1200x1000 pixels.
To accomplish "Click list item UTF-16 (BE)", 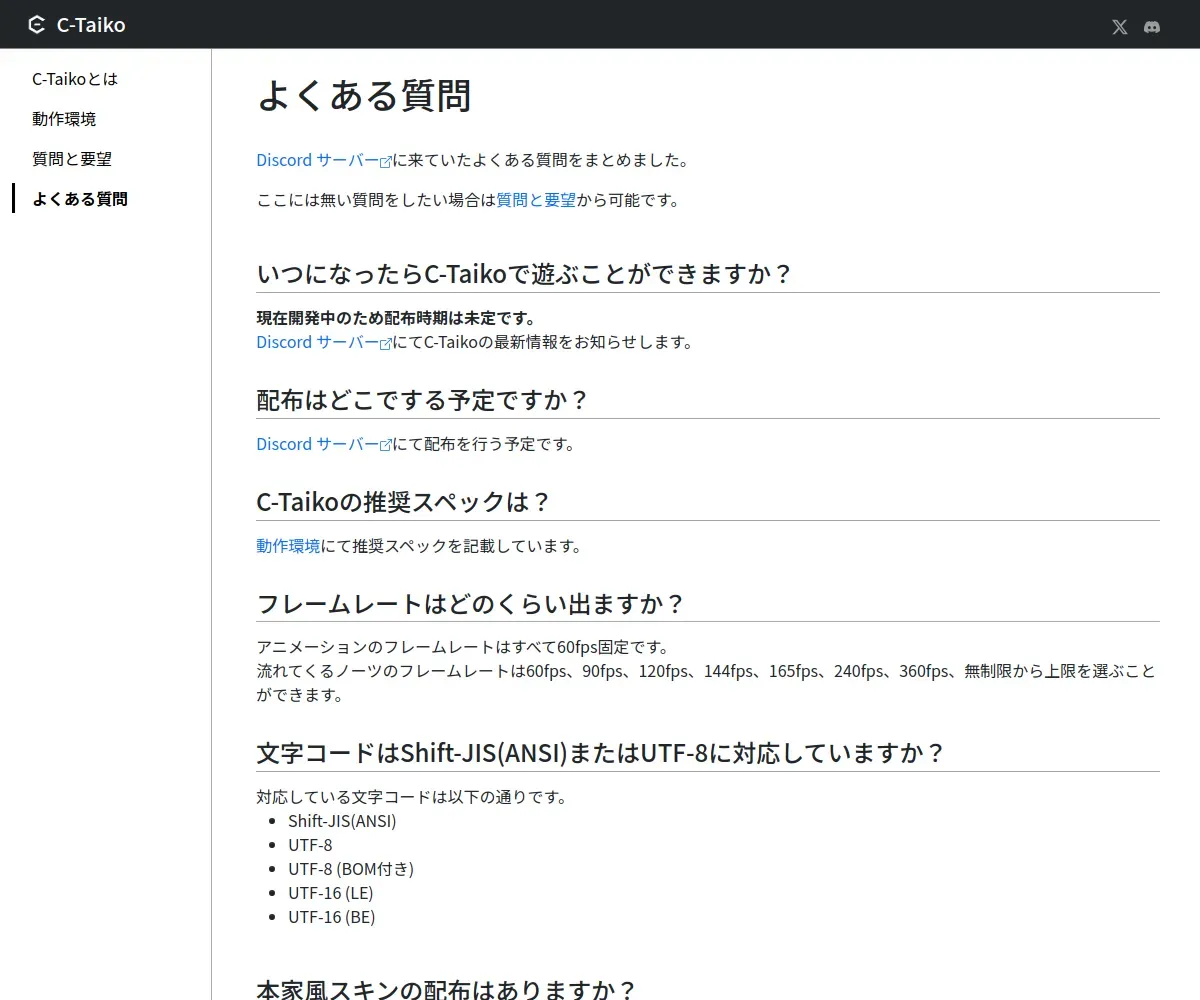I will click(x=332, y=917).
